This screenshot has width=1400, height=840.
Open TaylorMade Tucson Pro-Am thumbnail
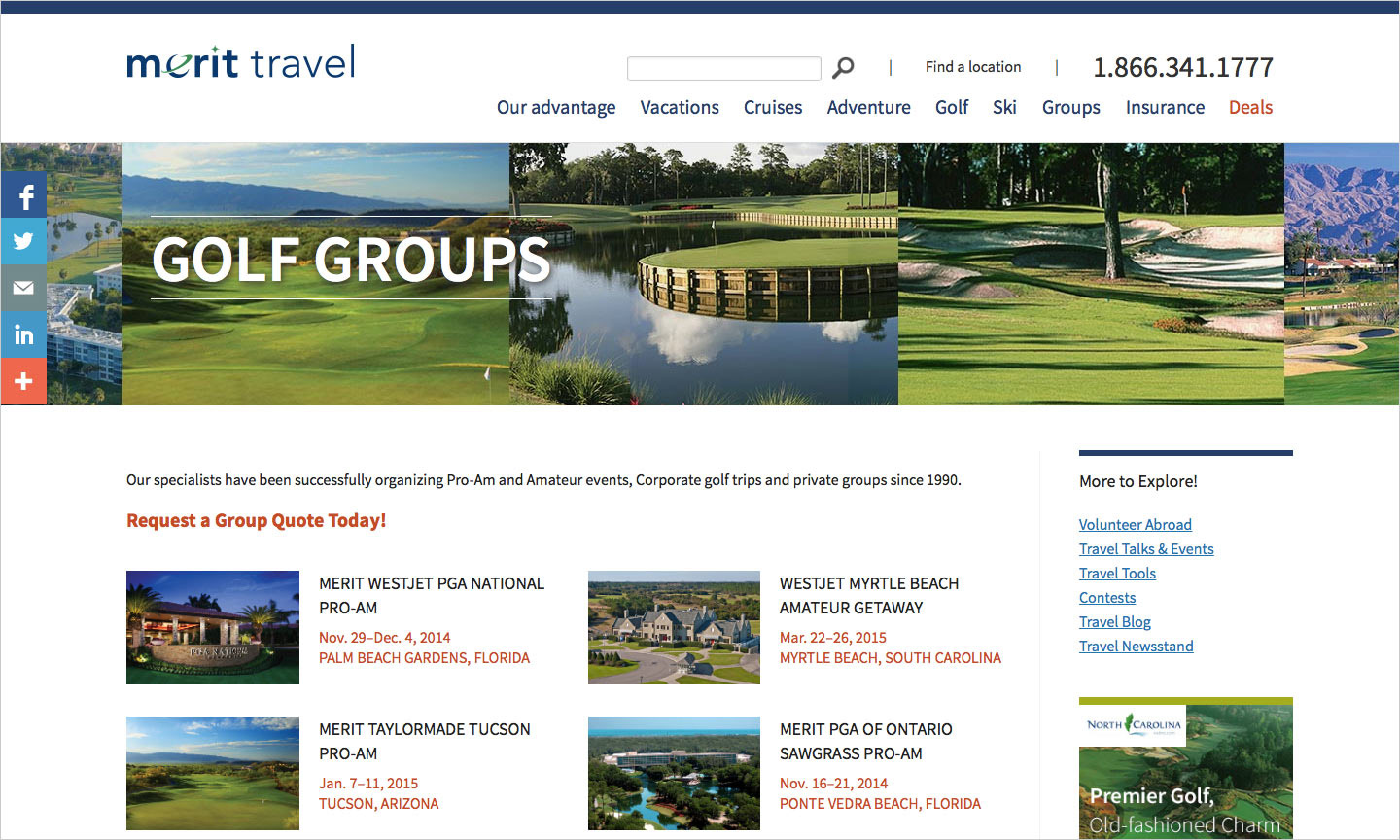point(213,773)
